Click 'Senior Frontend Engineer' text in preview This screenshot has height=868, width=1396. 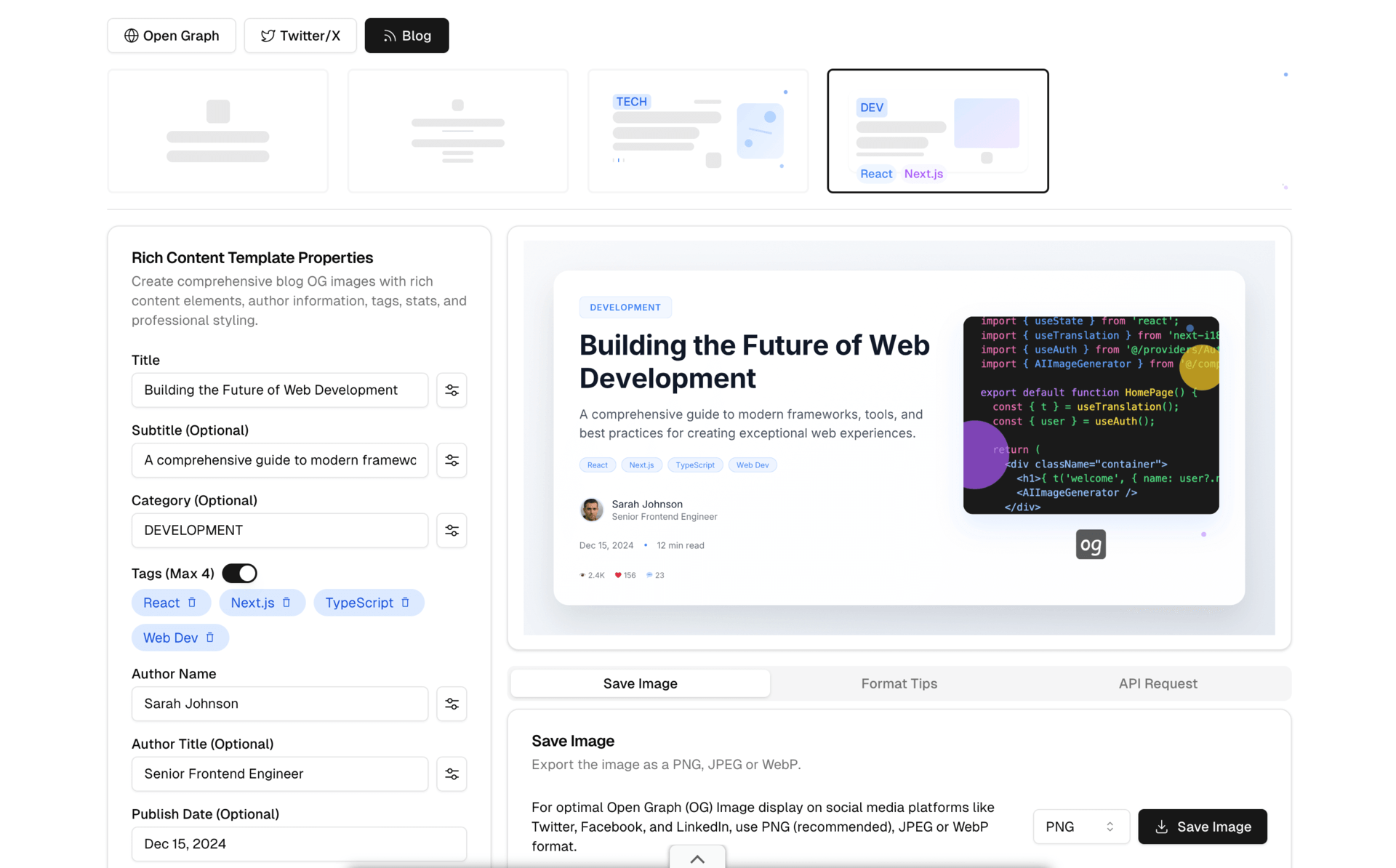coord(665,517)
